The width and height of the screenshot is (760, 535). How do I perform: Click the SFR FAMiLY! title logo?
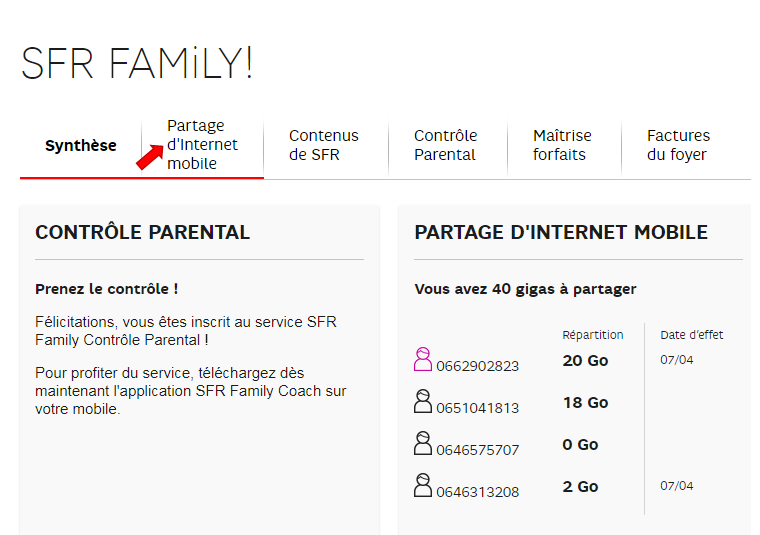coord(137,63)
